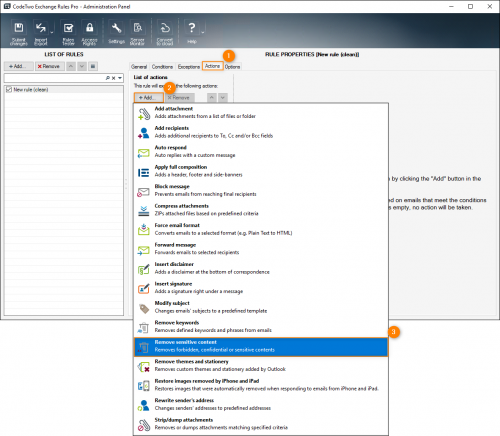Click Add in List of actions
The width and height of the screenshot is (500, 436).
(x=149, y=98)
